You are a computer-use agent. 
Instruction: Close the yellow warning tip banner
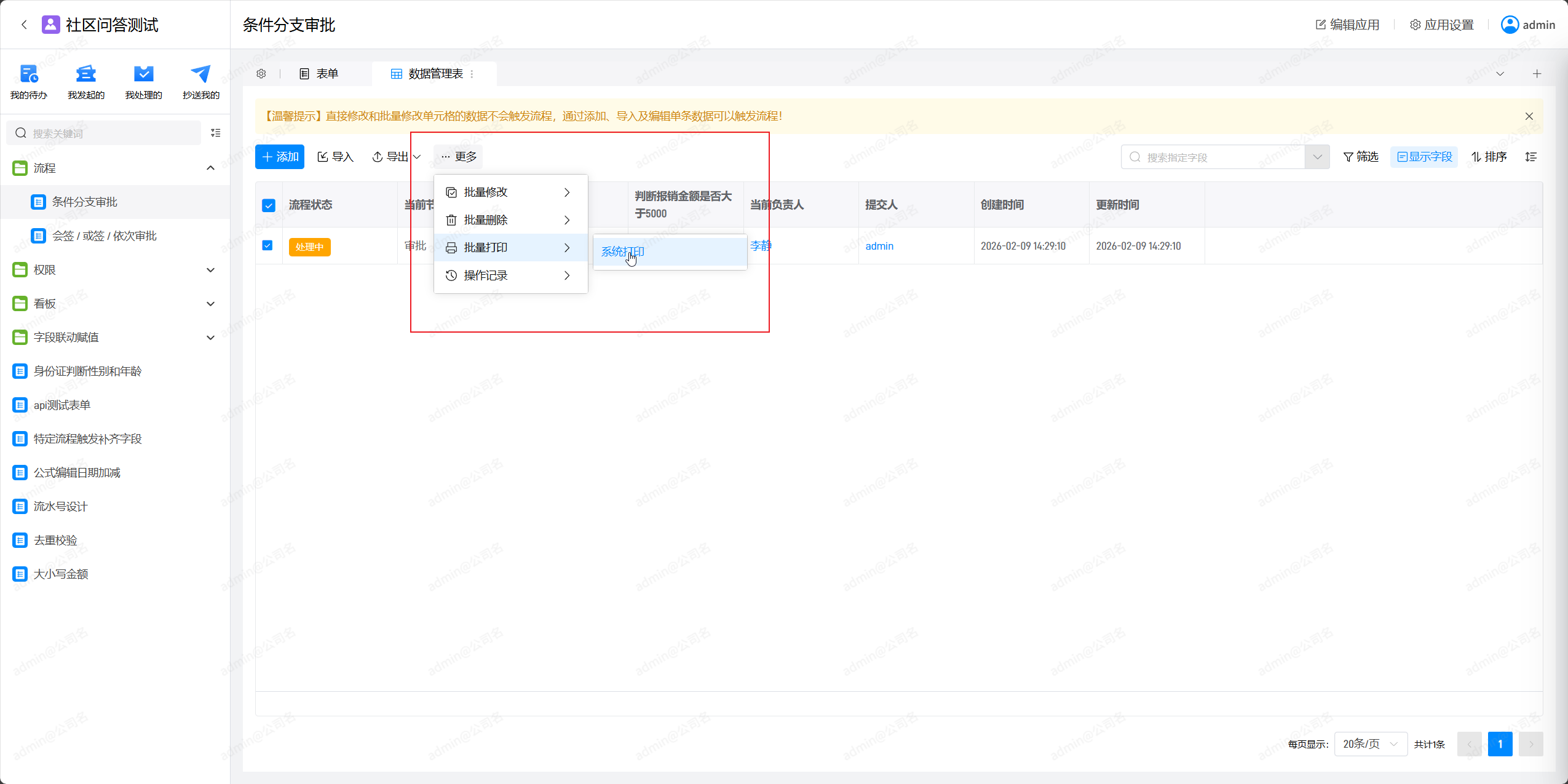(1529, 116)
